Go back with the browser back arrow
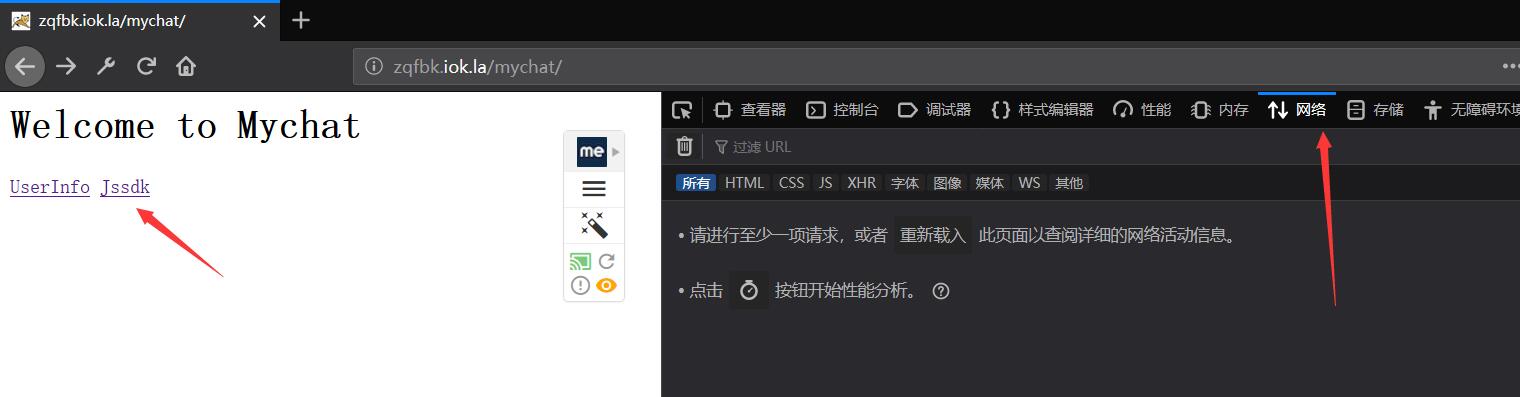 (25, 67)
